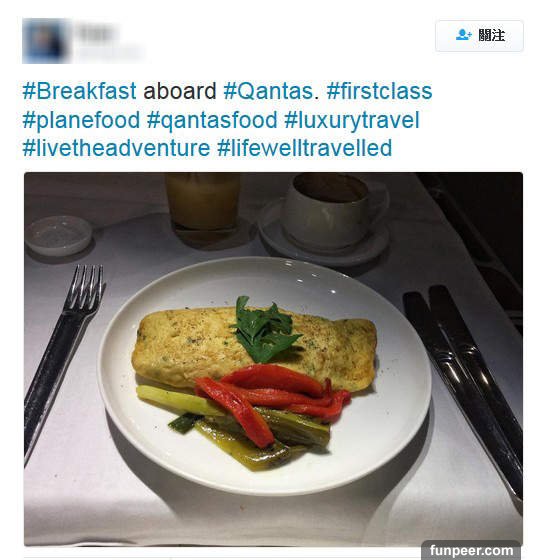This screenshot has width=541, height=560.
Task: Follow the #planefood hashtag link
Action: (81, 120)
